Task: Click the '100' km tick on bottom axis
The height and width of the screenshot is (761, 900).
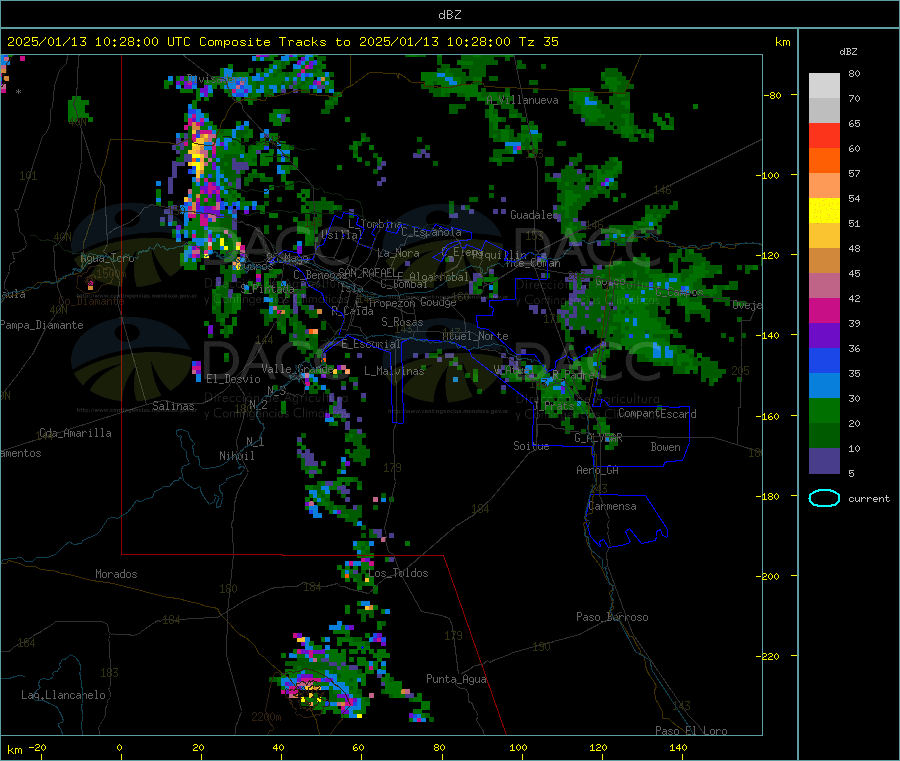Action: click(x=518, y=747)
